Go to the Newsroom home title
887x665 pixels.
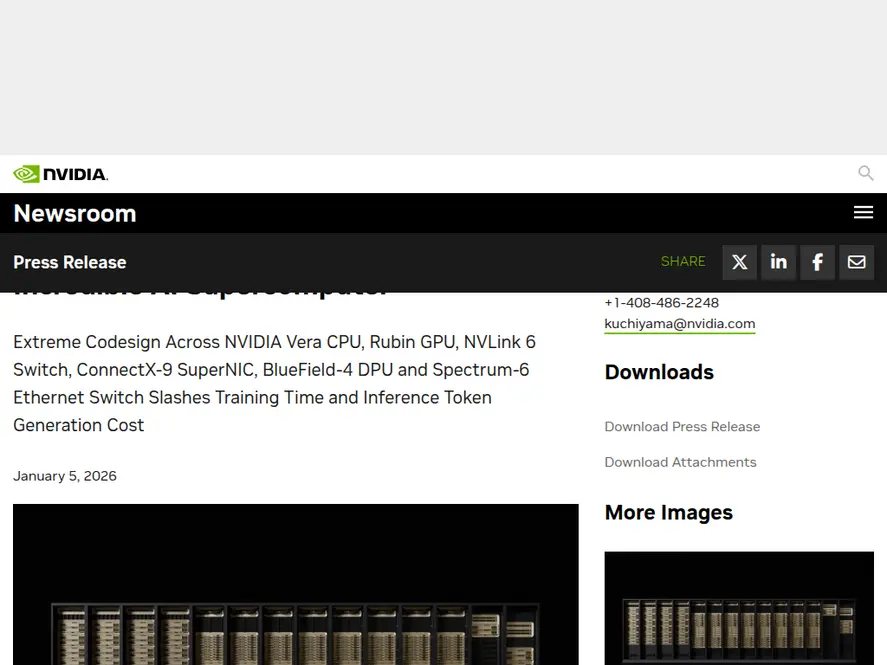tap(75, 213)
